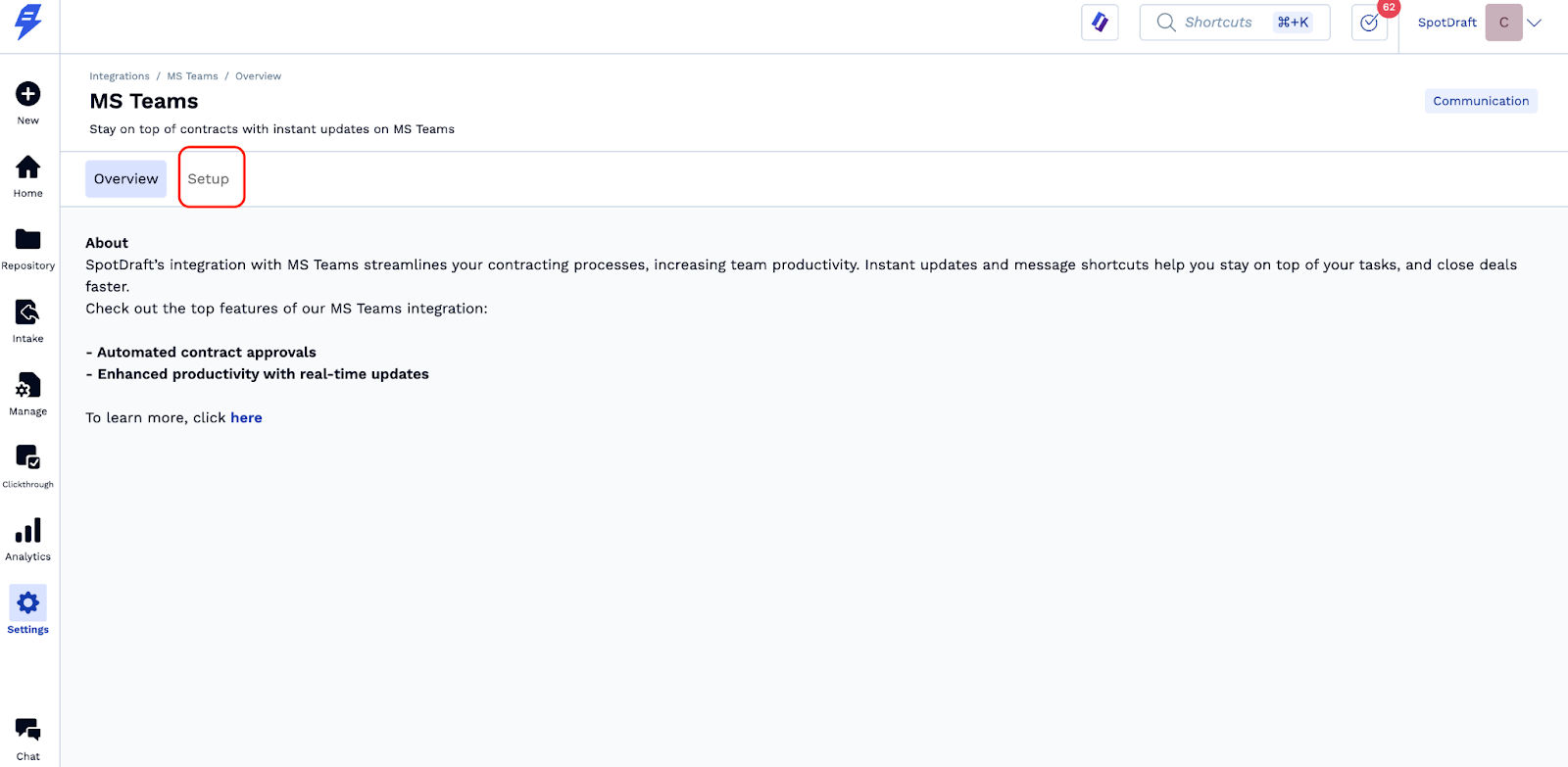The width and height of the screenshot is (1568, 767).
Task: Go to Home in sidebar
Action: (28, 168)
